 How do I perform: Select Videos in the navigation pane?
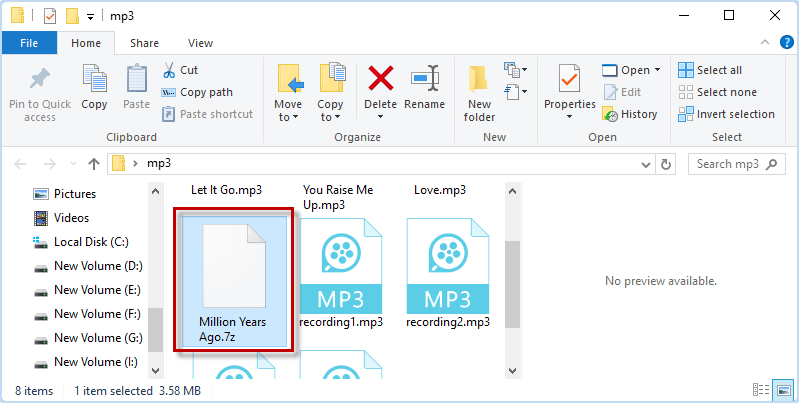(62, 218)
